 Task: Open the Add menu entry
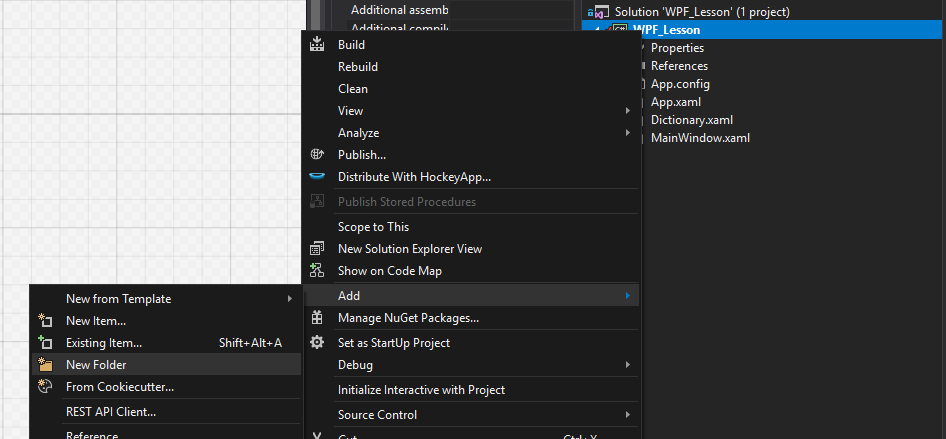471,295
